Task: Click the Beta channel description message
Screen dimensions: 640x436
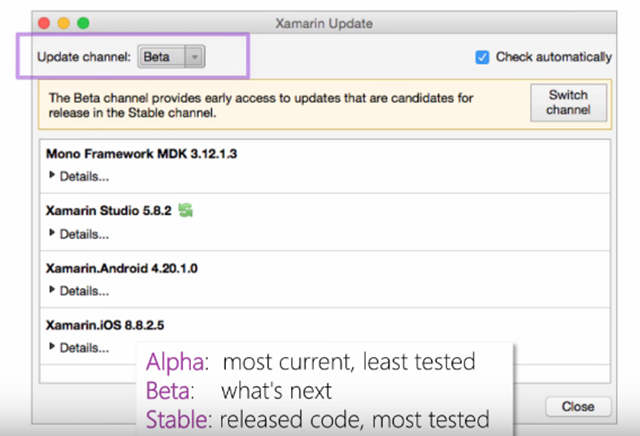Action: 261,105
